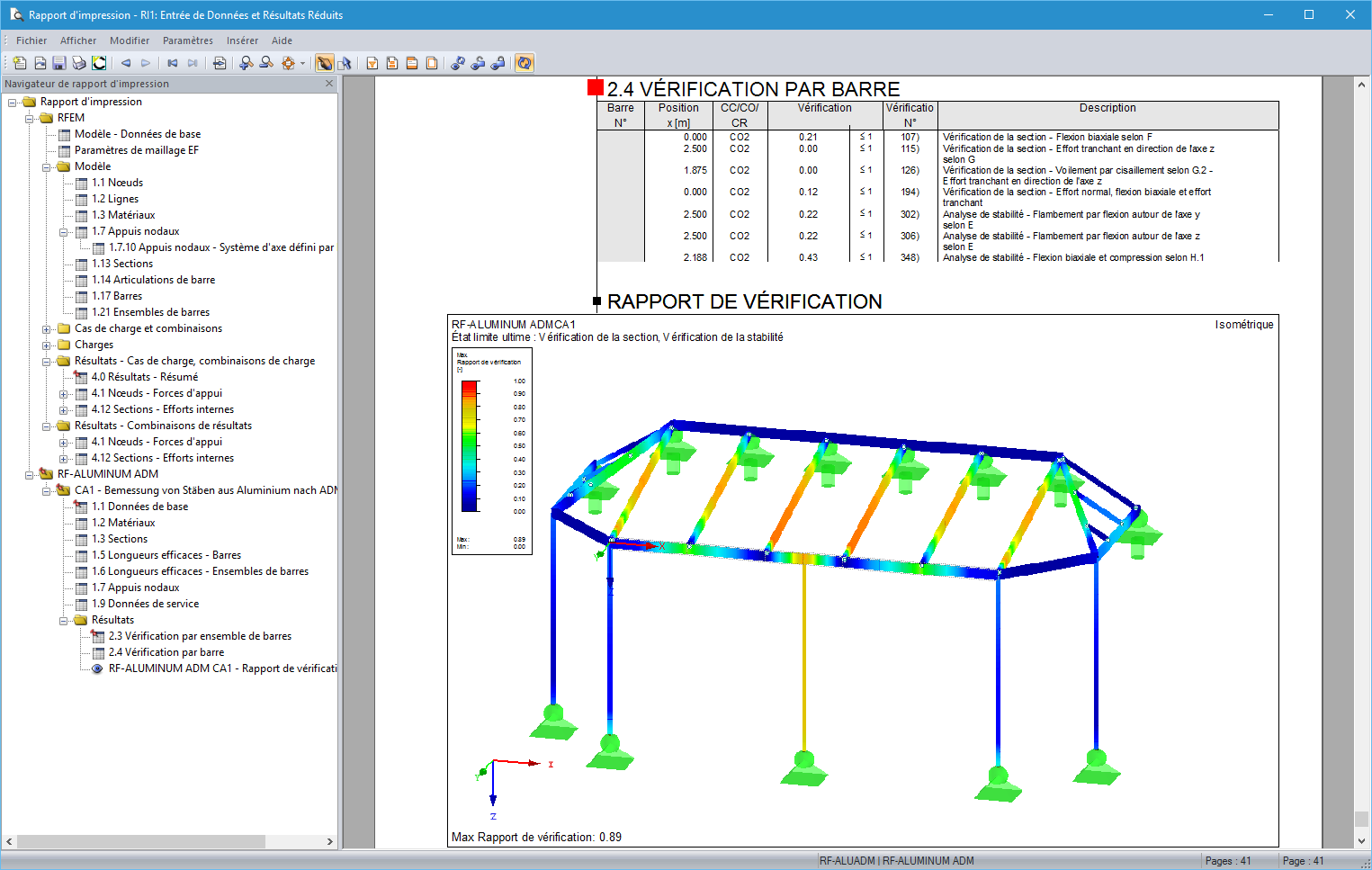
Task: Open the dropdown arrow beside fit-page icon
Action: [x=302, y=63]
